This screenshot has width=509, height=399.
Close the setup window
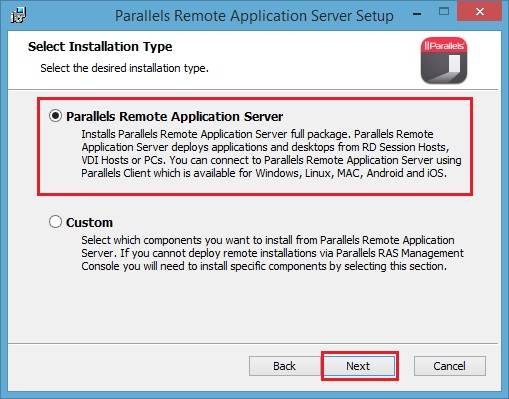pos(479,12)
